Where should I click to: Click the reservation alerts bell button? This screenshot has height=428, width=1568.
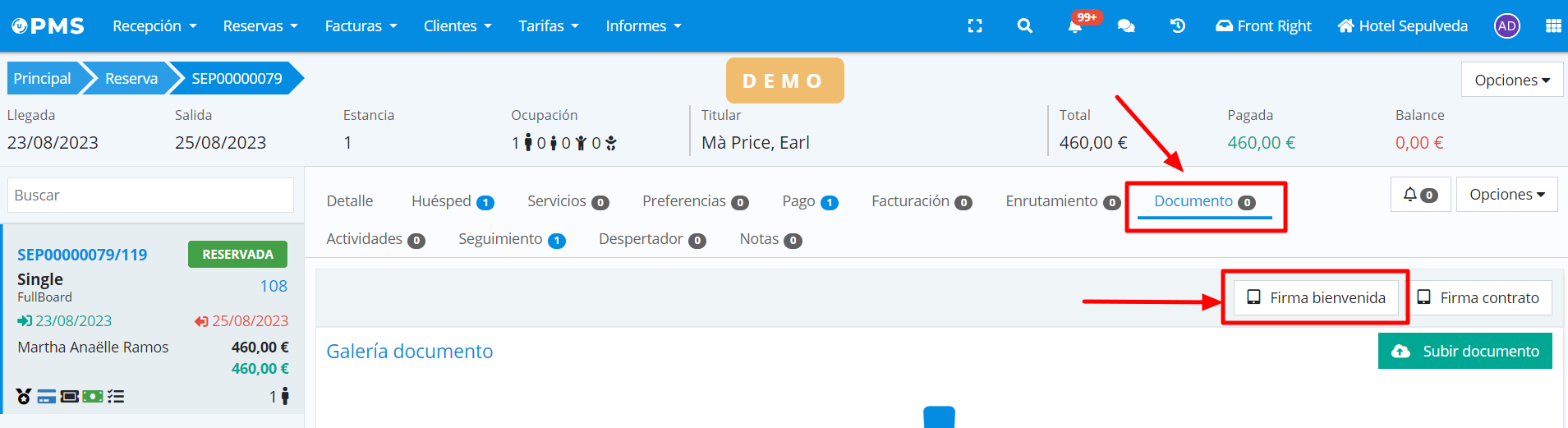1420,195
